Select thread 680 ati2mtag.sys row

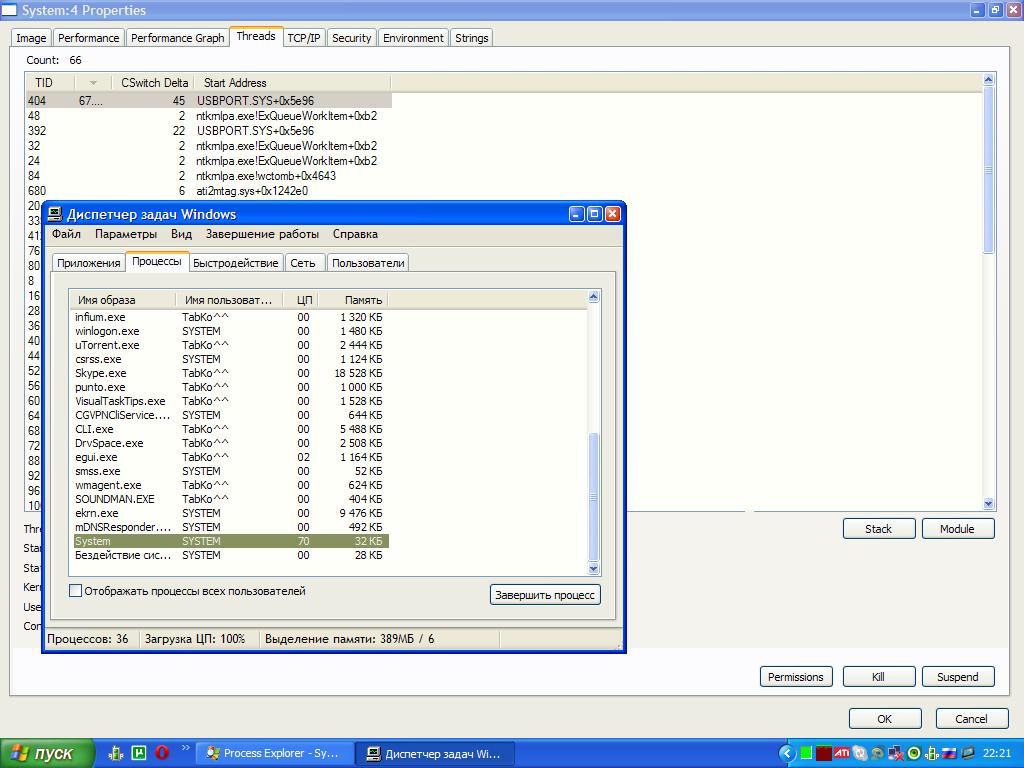tap(208, 191)
